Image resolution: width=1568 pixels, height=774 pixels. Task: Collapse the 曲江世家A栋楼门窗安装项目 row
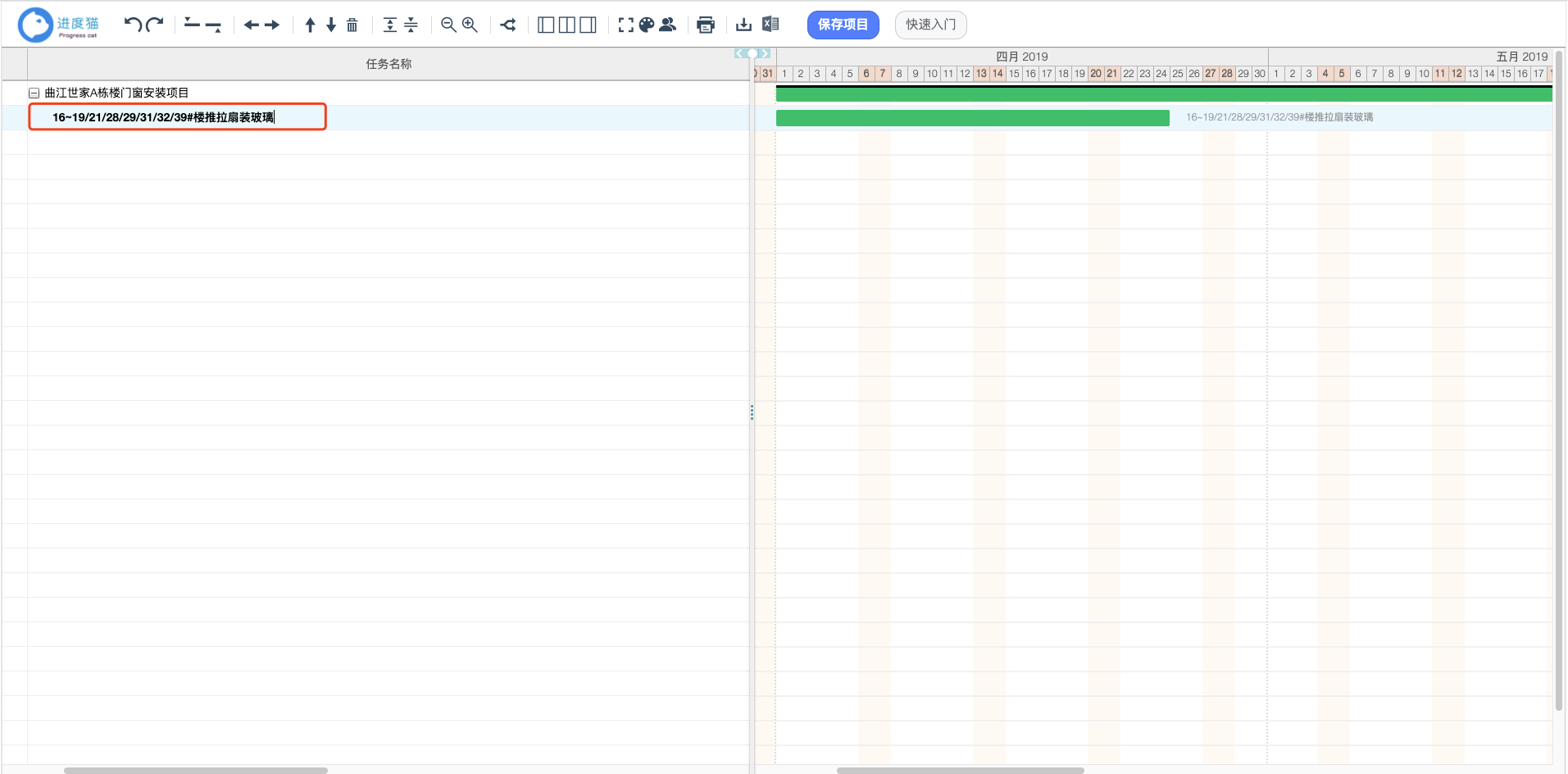pyautogui.click(x=34, y=93)
